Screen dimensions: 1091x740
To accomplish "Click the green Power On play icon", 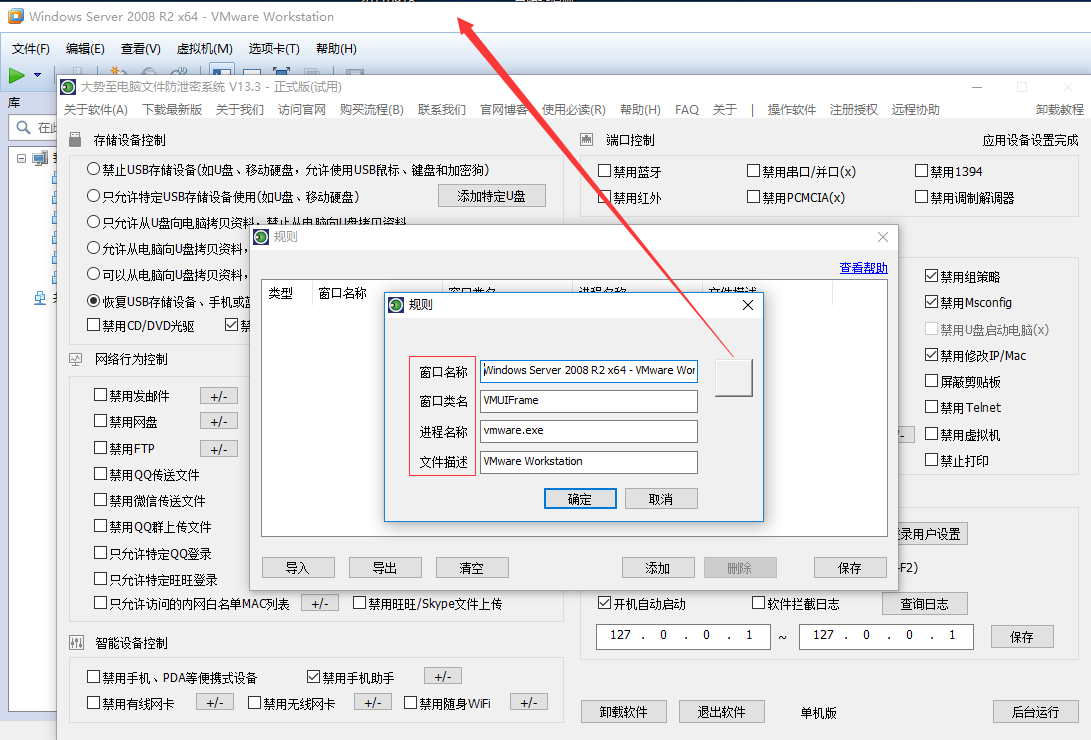I will (x=17, y=75).
